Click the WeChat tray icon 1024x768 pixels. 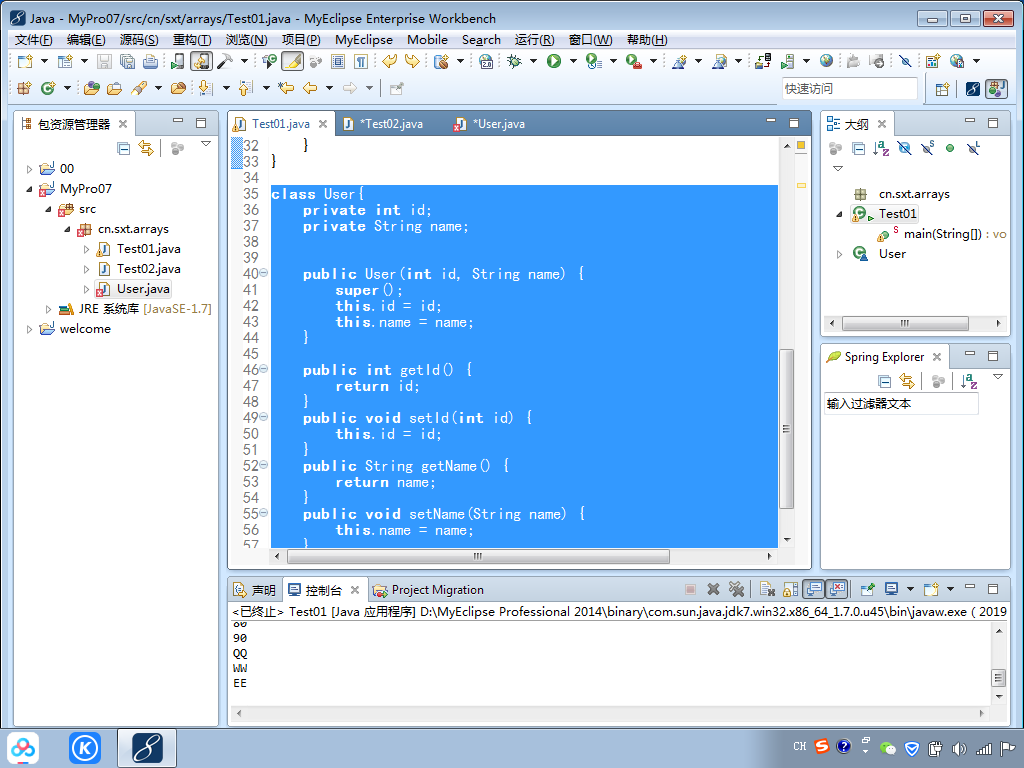(x=888, y=748)
